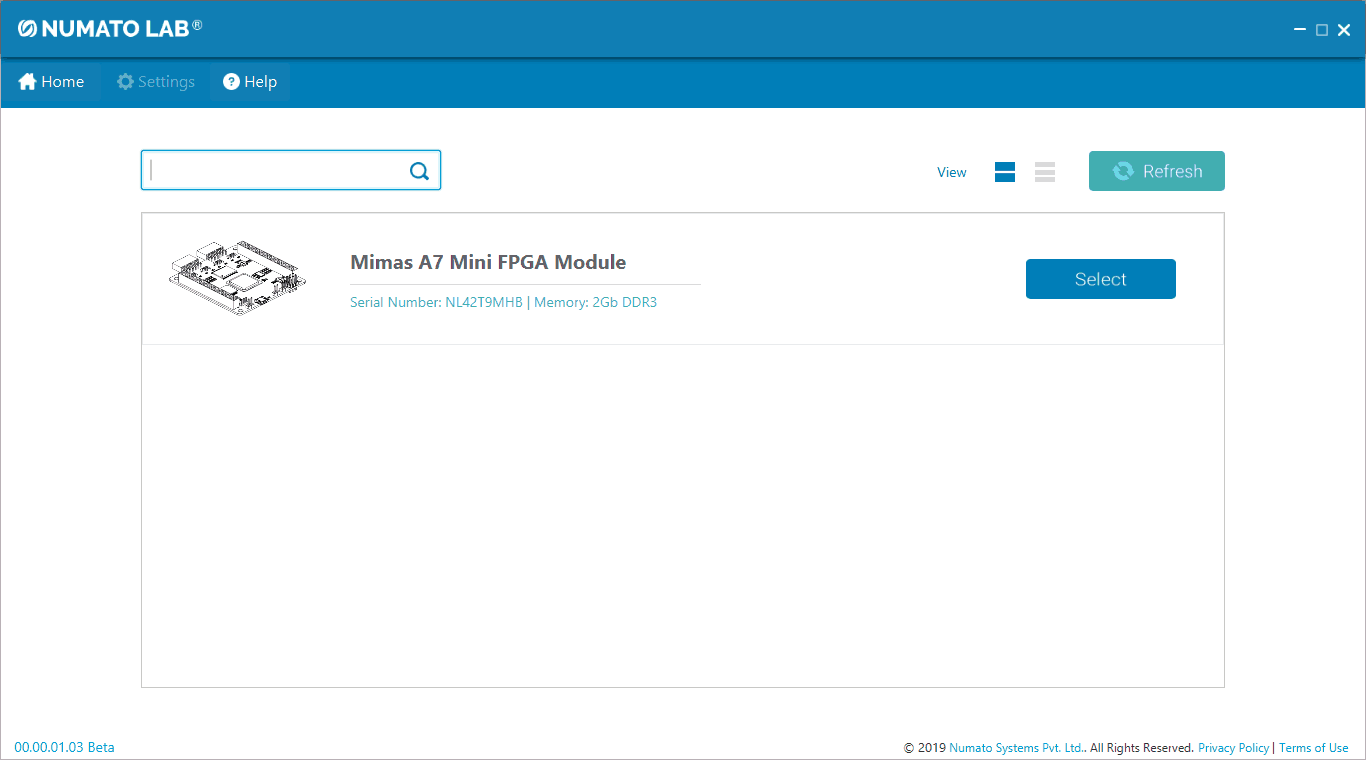Click the Numato Lab logo
The image size is (1366, 760).
coord(110,28)
